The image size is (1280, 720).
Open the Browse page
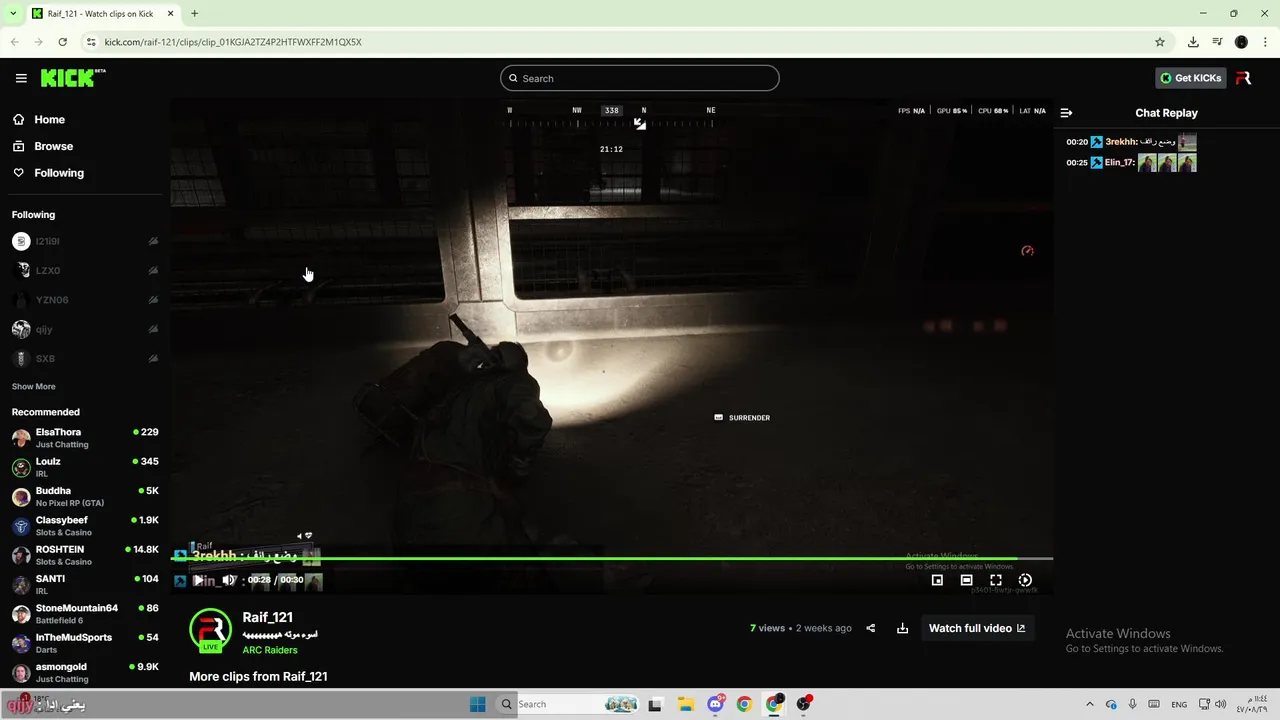tap(53, 146)
